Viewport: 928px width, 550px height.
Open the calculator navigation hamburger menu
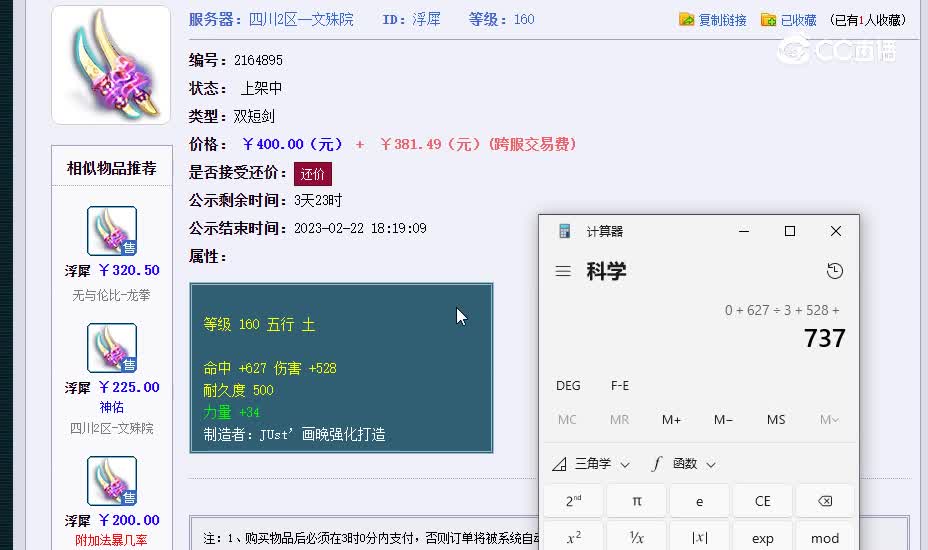click(x=563, y=271)
